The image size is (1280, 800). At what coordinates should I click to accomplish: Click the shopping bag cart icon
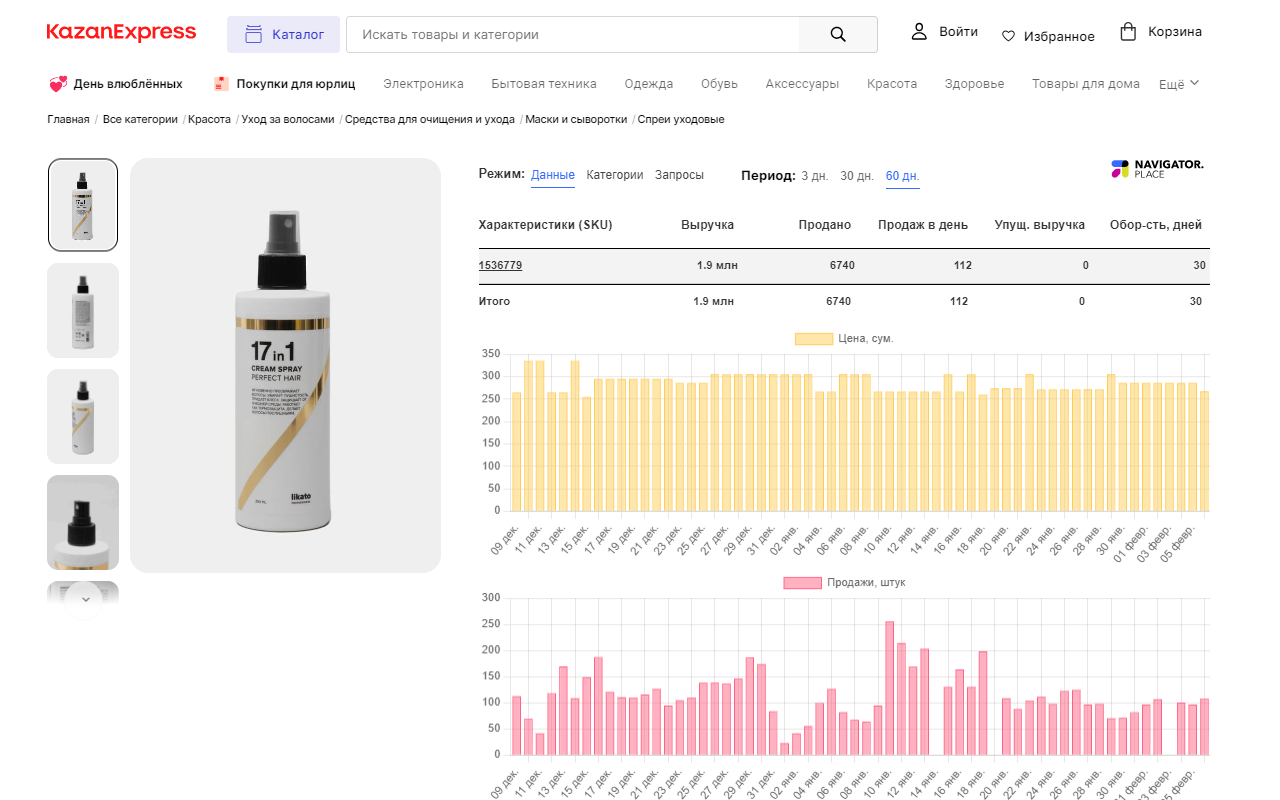[x=1128, y=32]
